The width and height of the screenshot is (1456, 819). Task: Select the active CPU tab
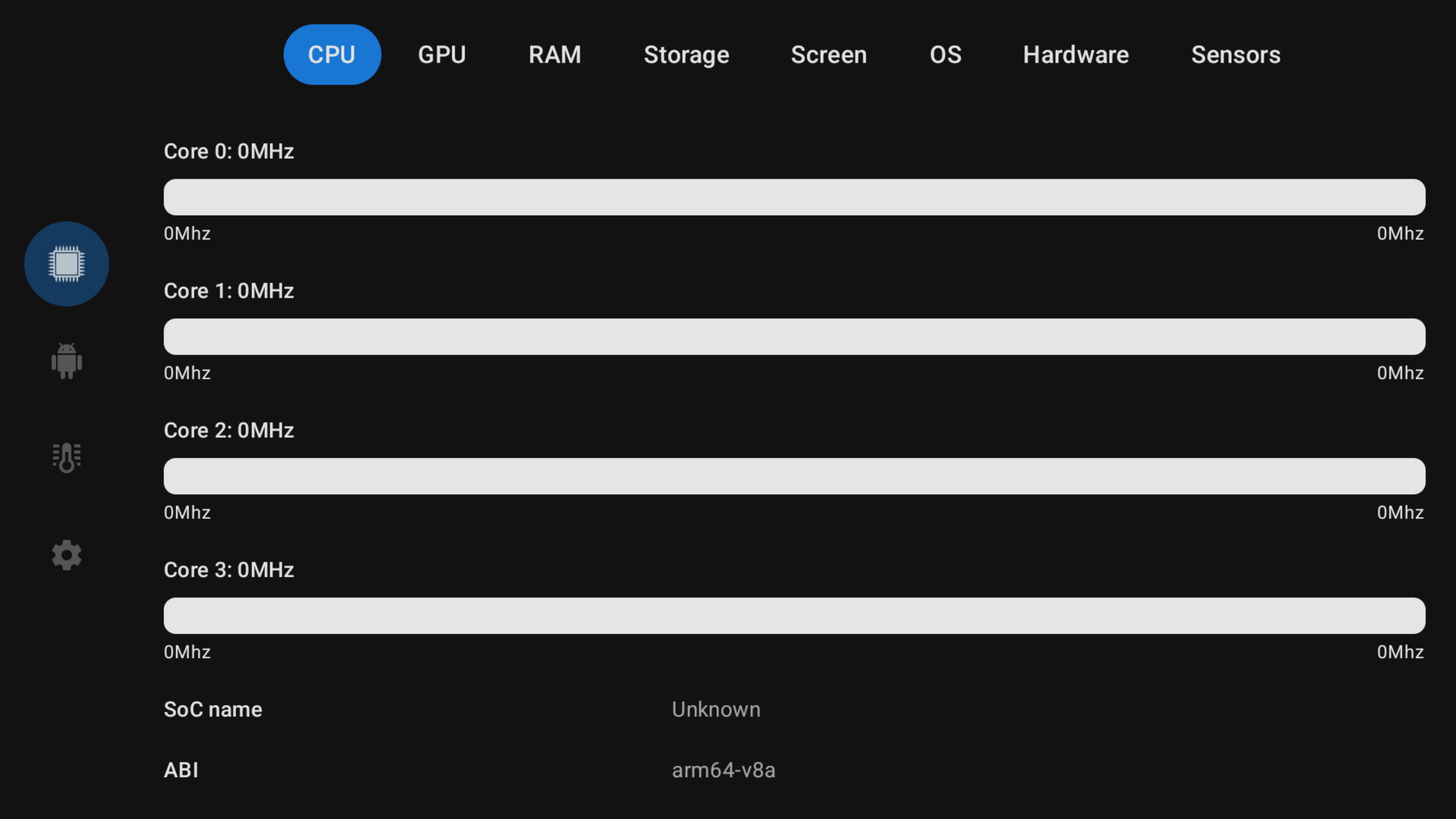click(332, 55)
